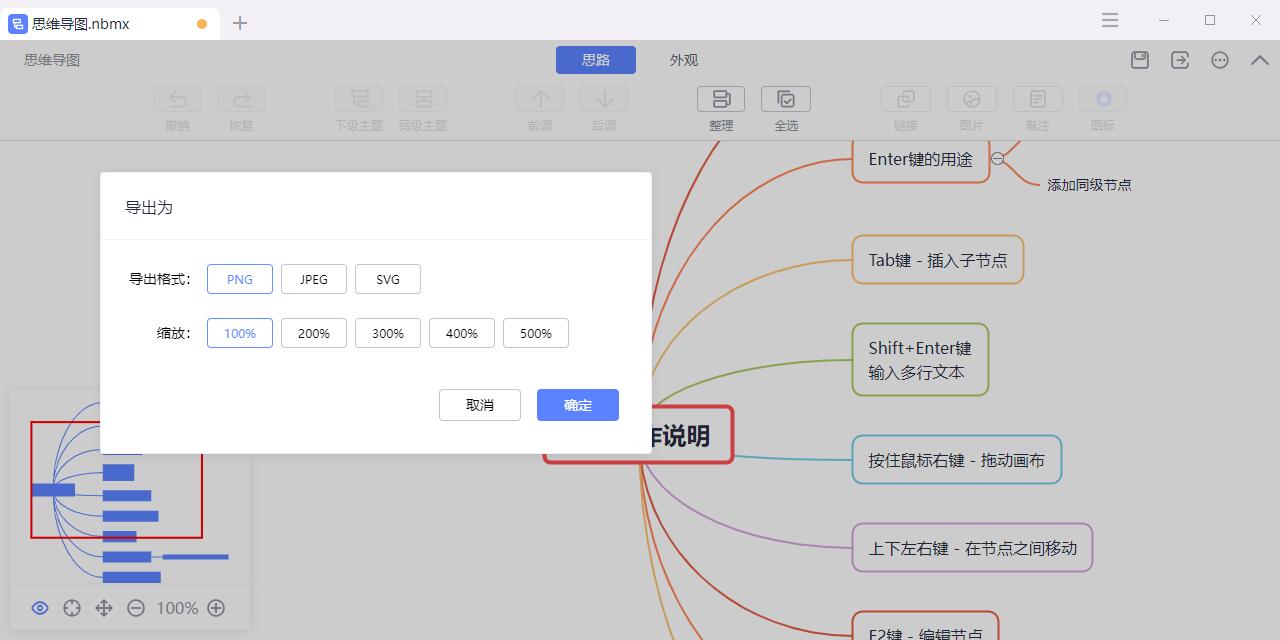This screenshot has width=1280, height=640.
Task: Collapse the Enter键的用途 node
Action: click(997, 159)
